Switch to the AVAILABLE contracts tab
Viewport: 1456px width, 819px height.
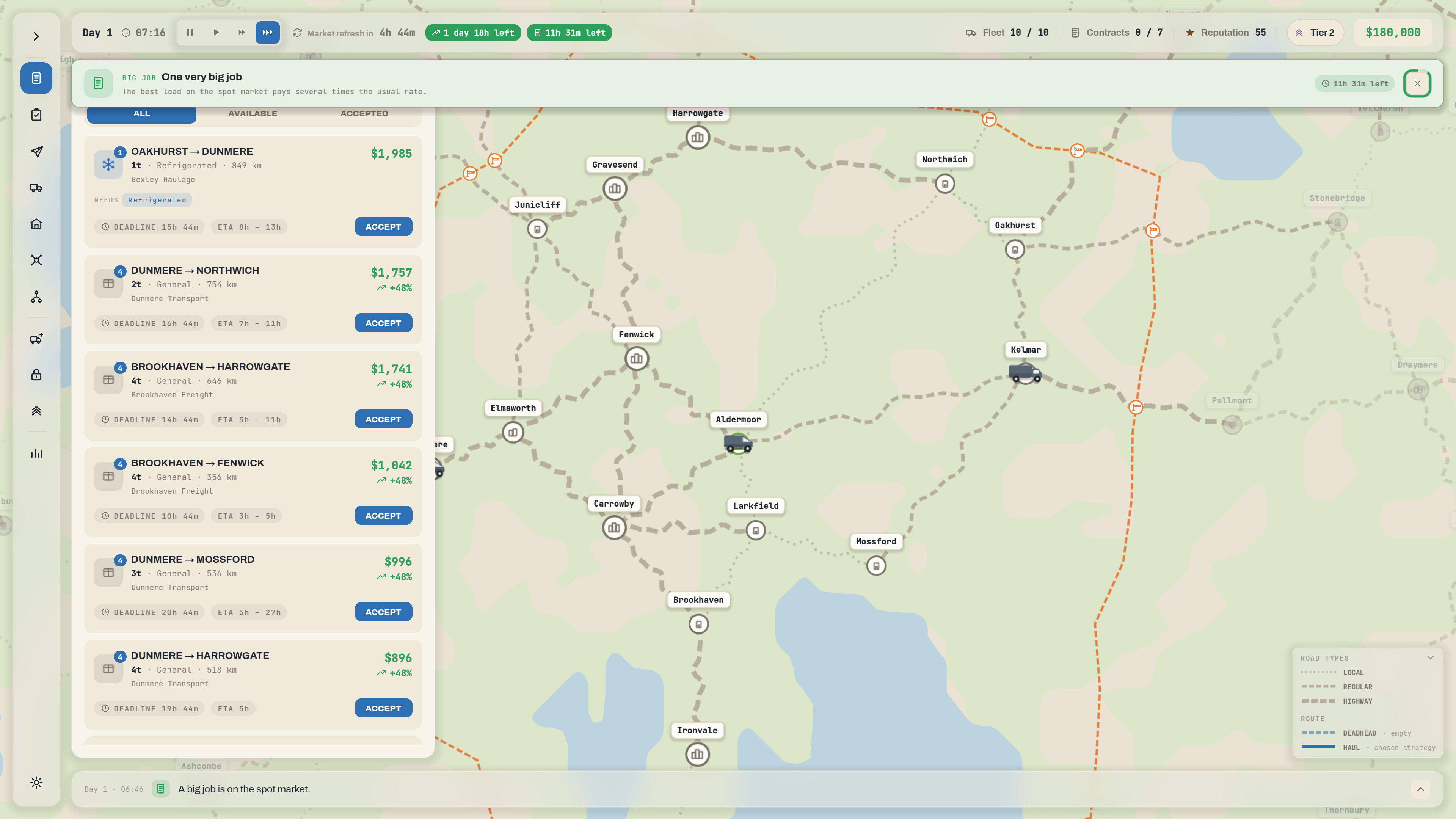point(253,114)
